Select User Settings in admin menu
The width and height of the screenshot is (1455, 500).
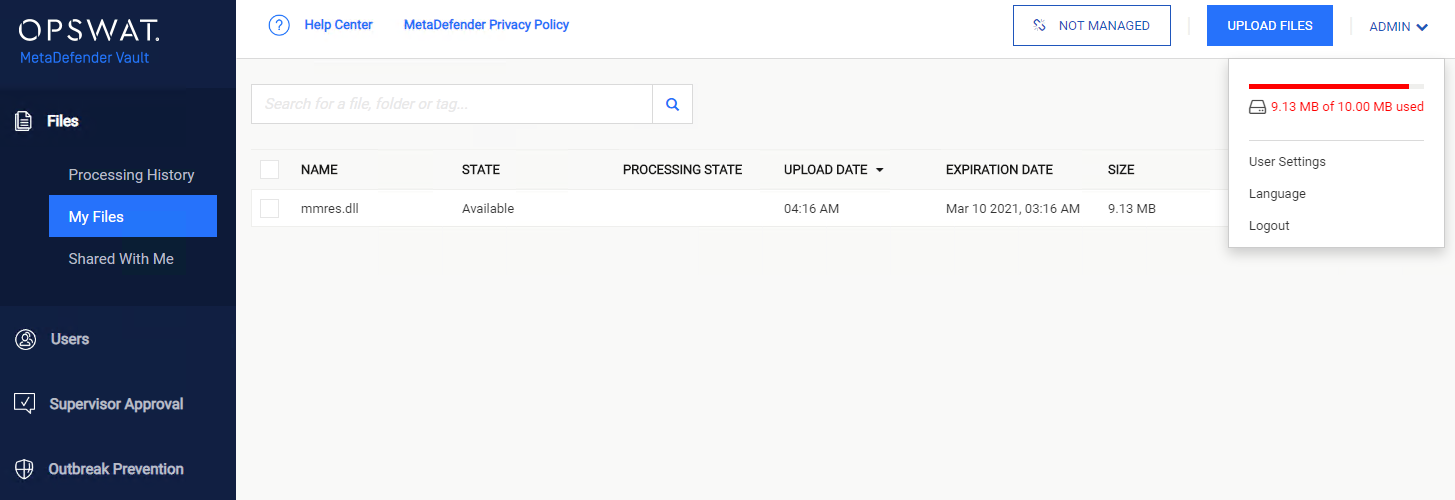pyautogui.click(x=1287, y=162)
